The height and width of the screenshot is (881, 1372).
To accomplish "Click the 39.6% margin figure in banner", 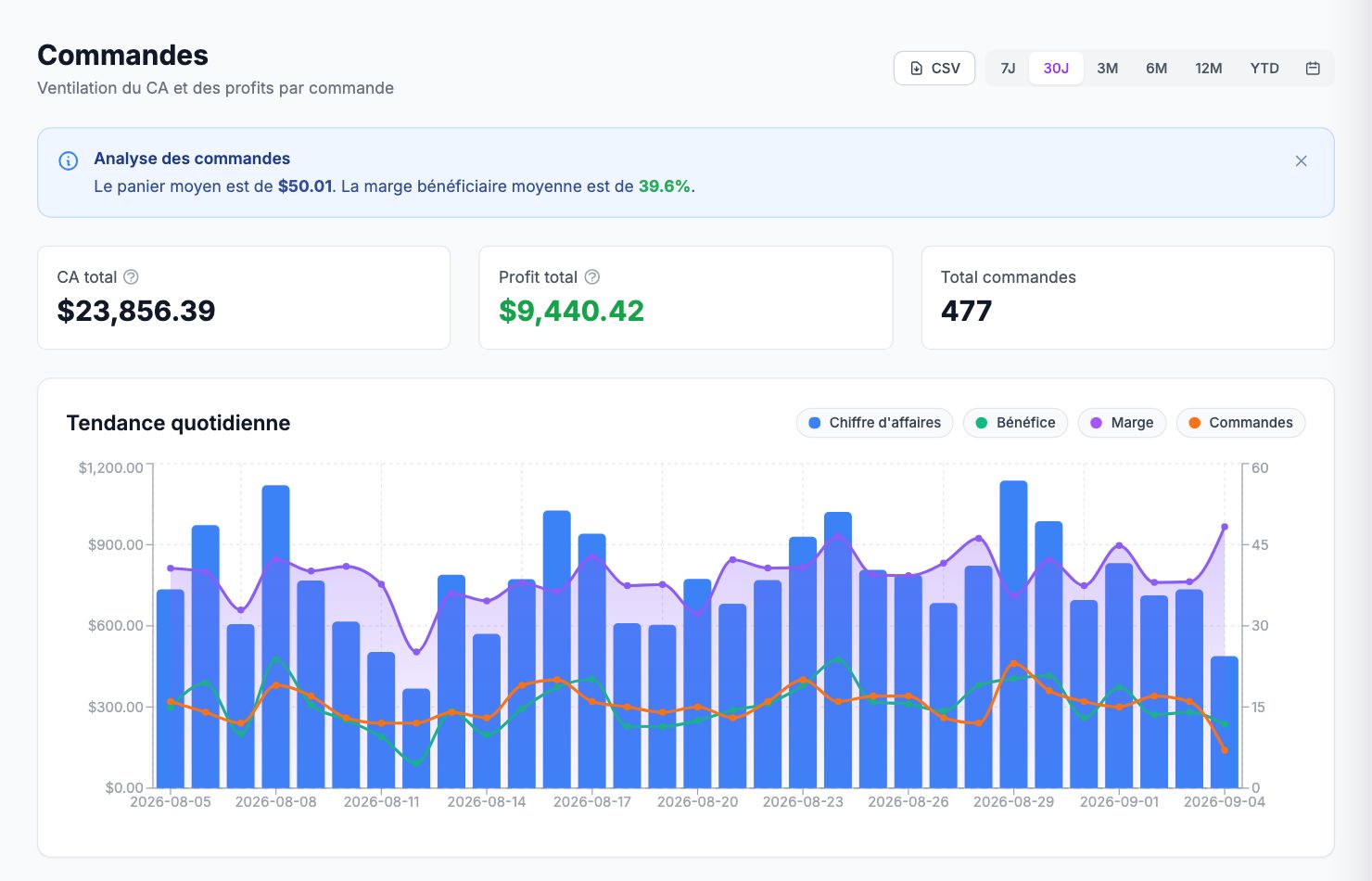I will click(664, 186).
